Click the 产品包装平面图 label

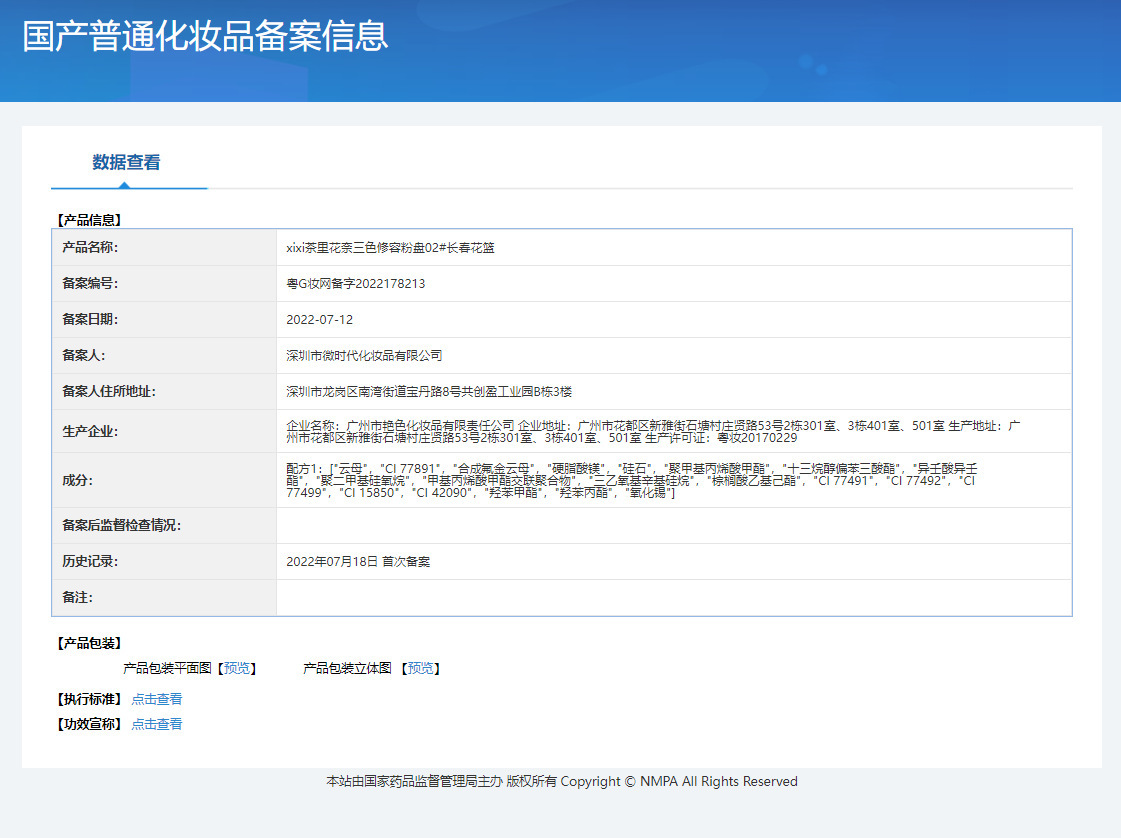tap(167, 669)
